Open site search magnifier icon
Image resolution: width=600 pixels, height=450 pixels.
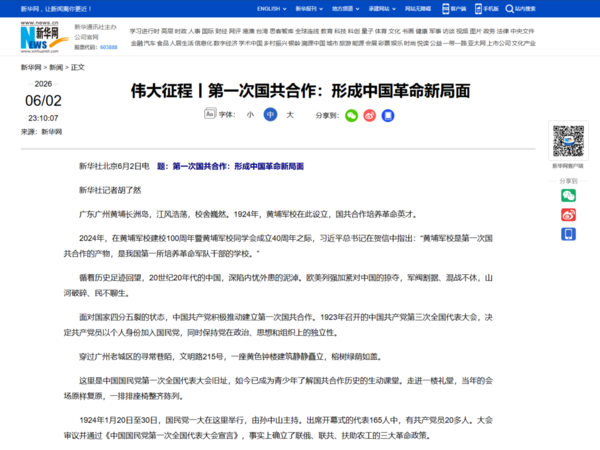[x=509, y=9]
